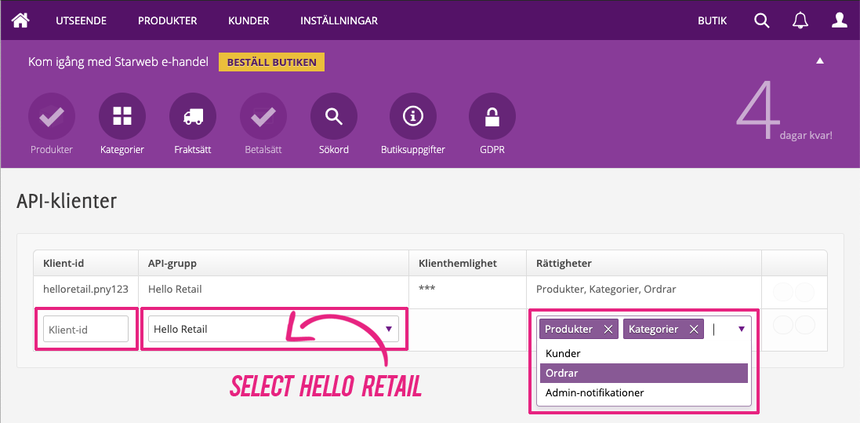Toggle the Rättigheter dropdown arrow

coord(741,328)
